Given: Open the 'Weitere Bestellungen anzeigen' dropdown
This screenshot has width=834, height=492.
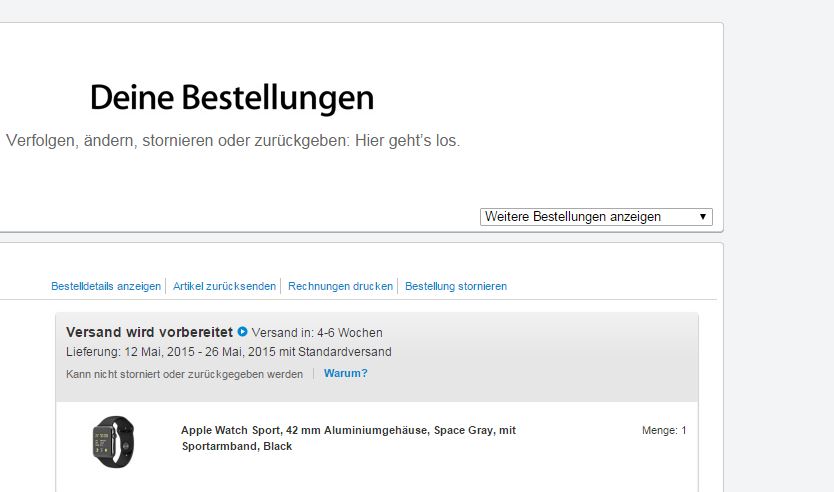Looking at the screenshot, I should pos(596,216).
